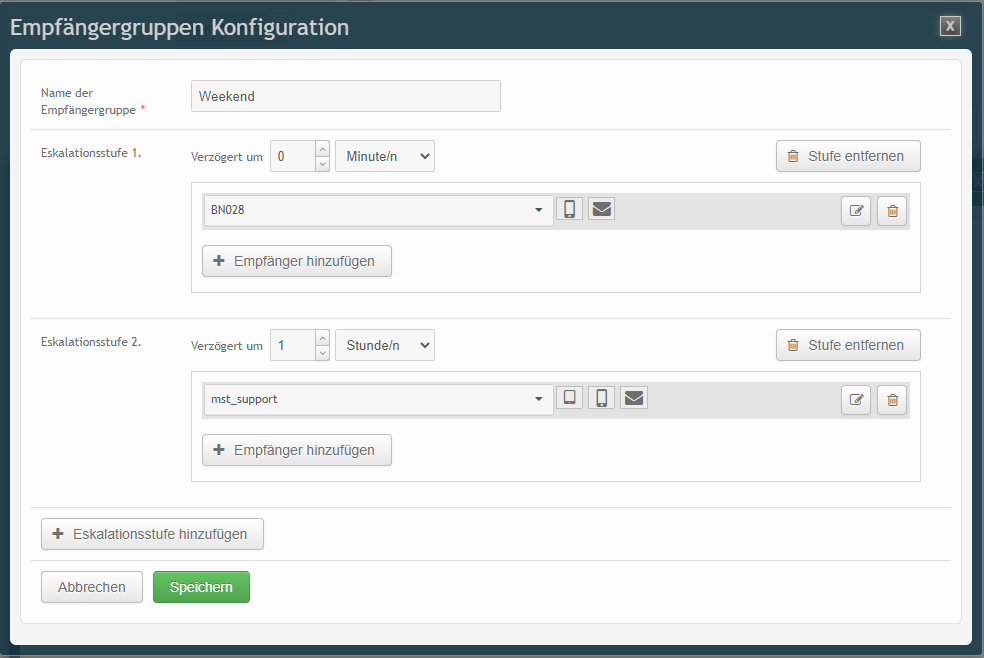Toggle mobile phone notification for mst_support
Viewport: 984px width, 658px height.
[x=601, y=398]
